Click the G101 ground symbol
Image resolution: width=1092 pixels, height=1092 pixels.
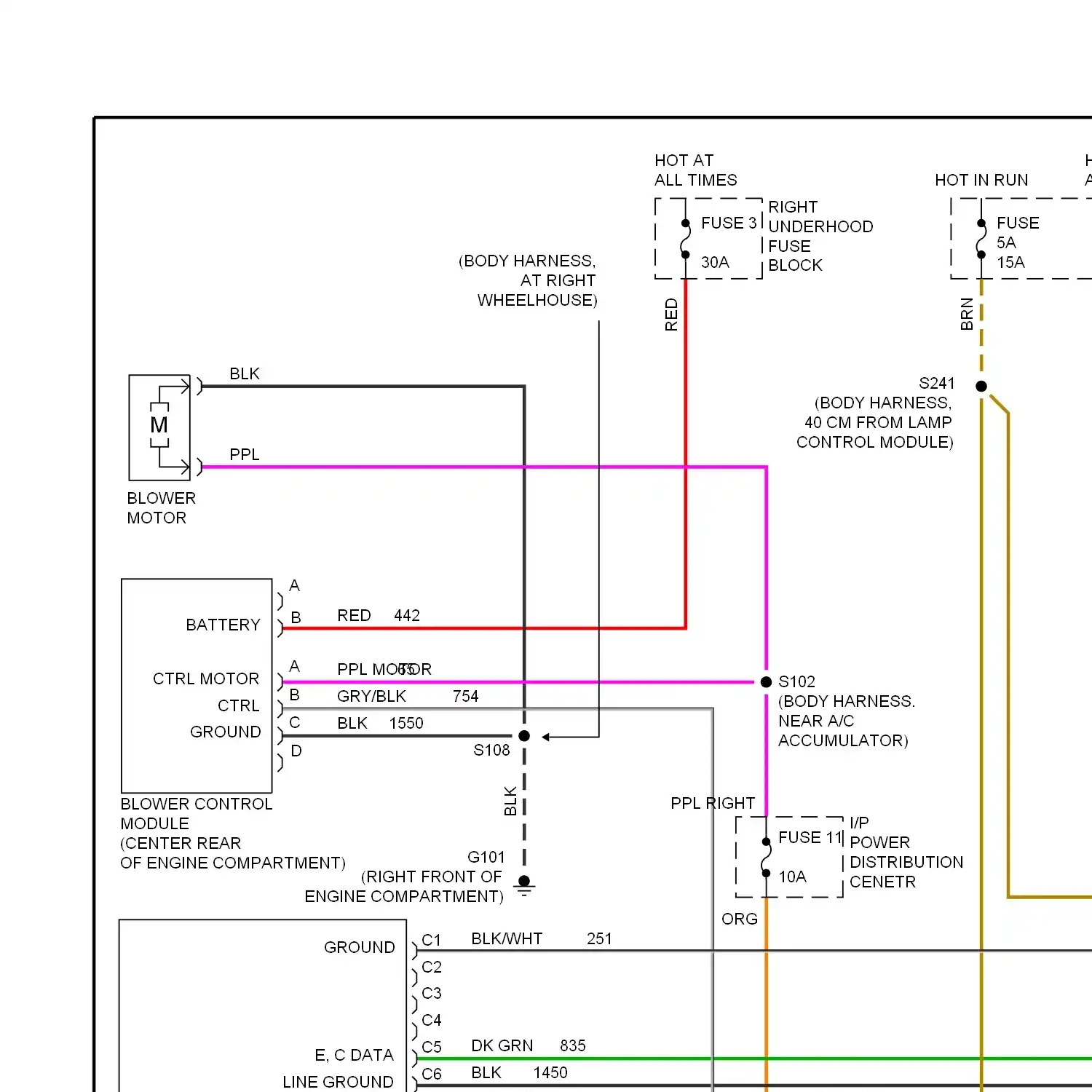[524, 886]
